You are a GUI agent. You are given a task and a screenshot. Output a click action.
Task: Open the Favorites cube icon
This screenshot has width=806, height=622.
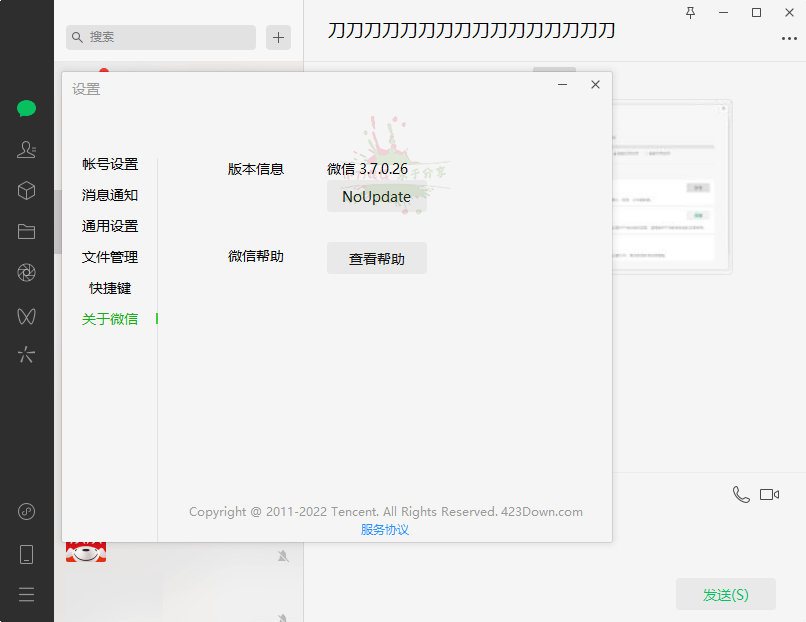(27, 191)
